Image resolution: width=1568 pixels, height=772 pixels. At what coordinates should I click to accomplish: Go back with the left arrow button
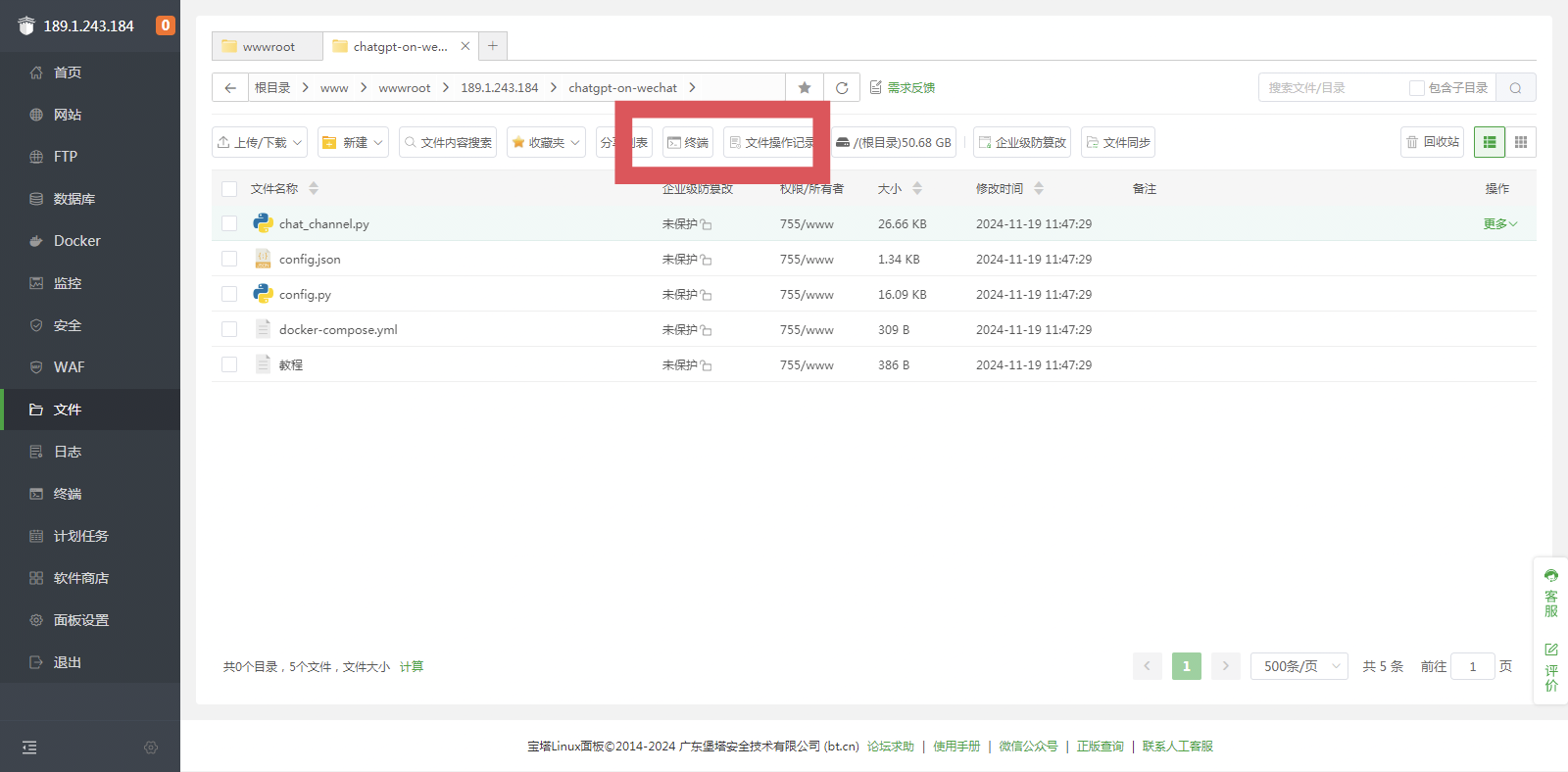[230, 87]
